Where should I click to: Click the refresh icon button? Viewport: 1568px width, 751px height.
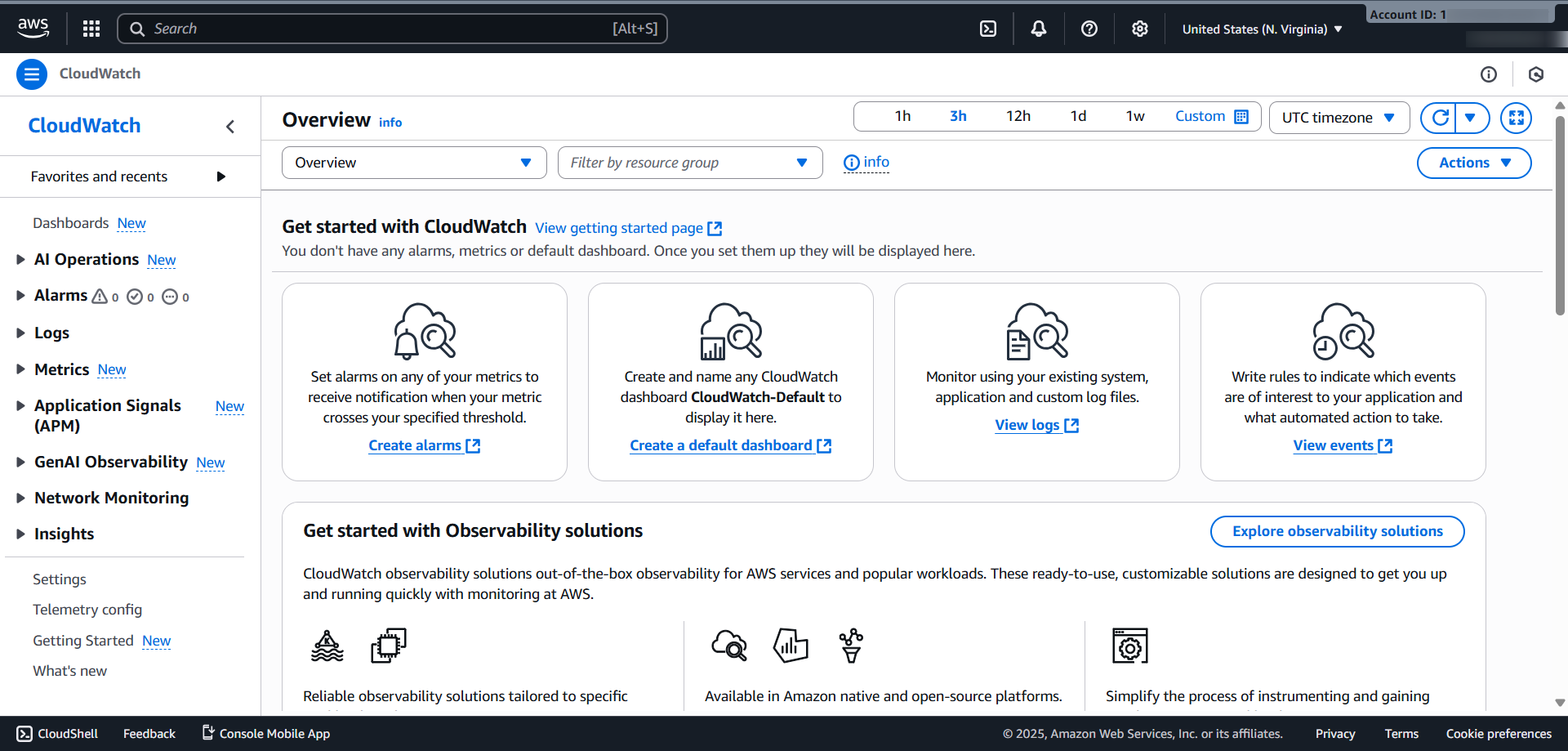(1440, 118)
